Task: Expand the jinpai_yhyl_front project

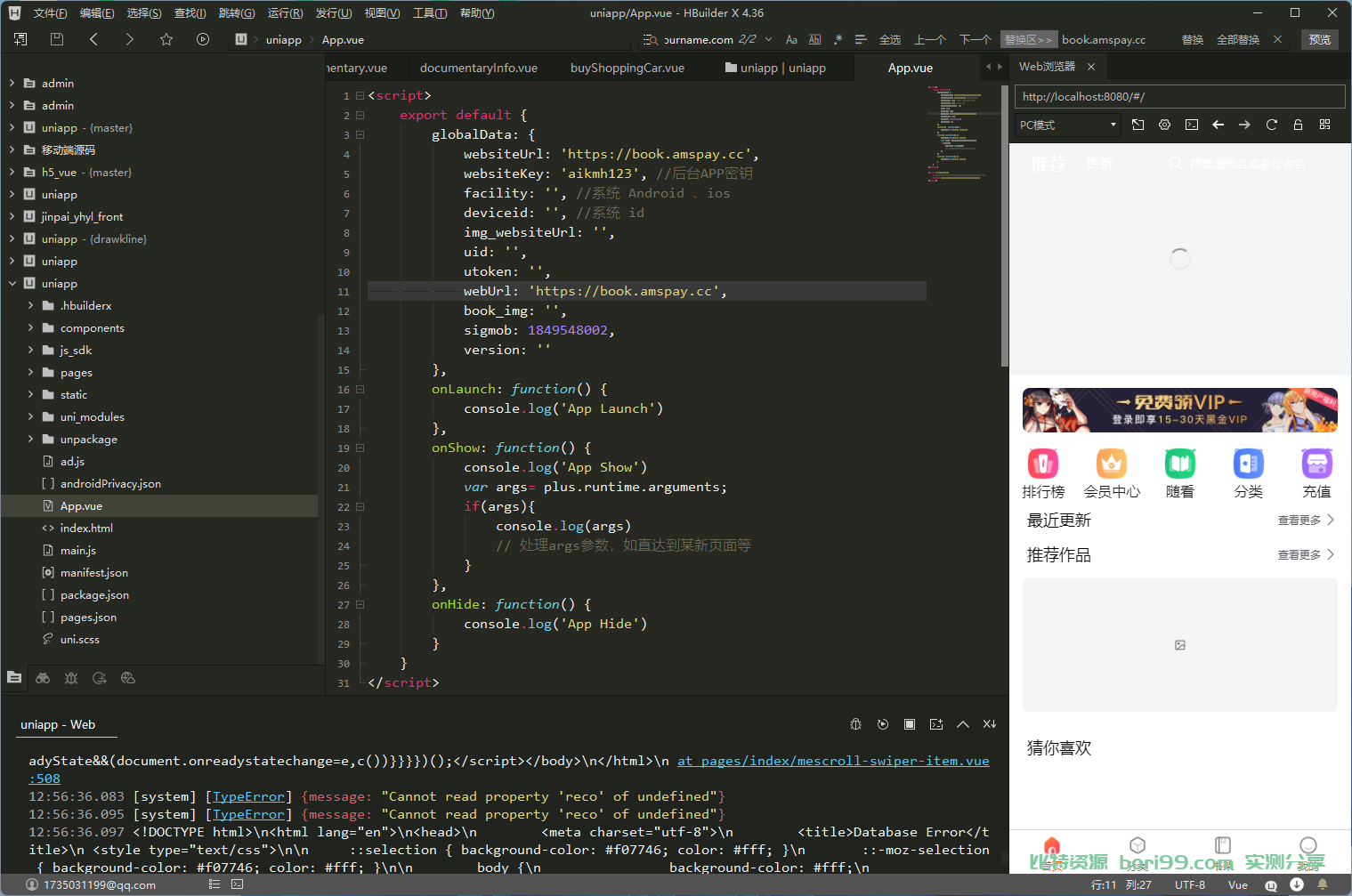Action: [x=12, y=216]
